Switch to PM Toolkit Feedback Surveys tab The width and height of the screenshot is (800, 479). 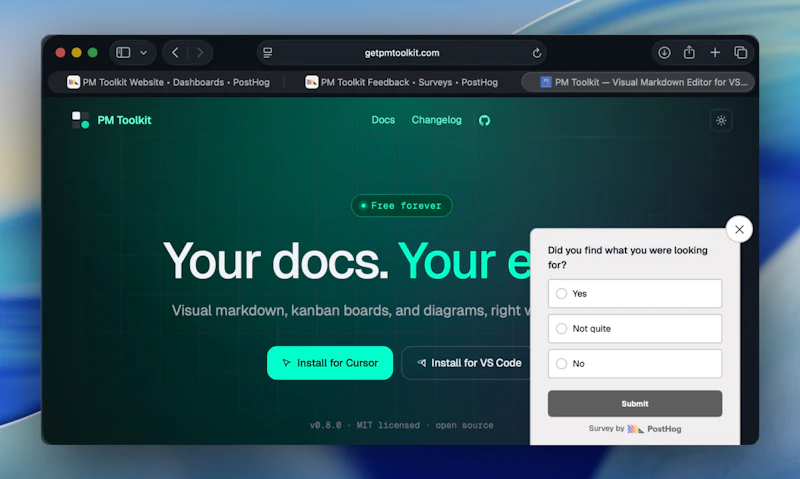(402, 82)
